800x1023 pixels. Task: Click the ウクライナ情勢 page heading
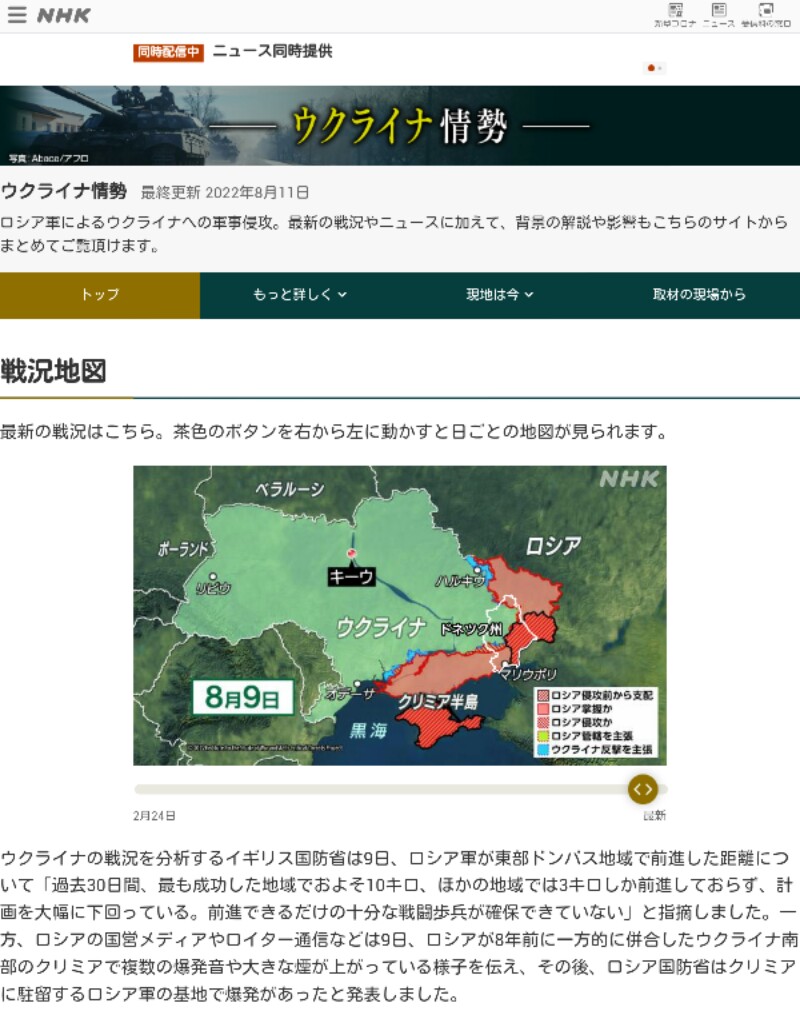click(64, 191)
